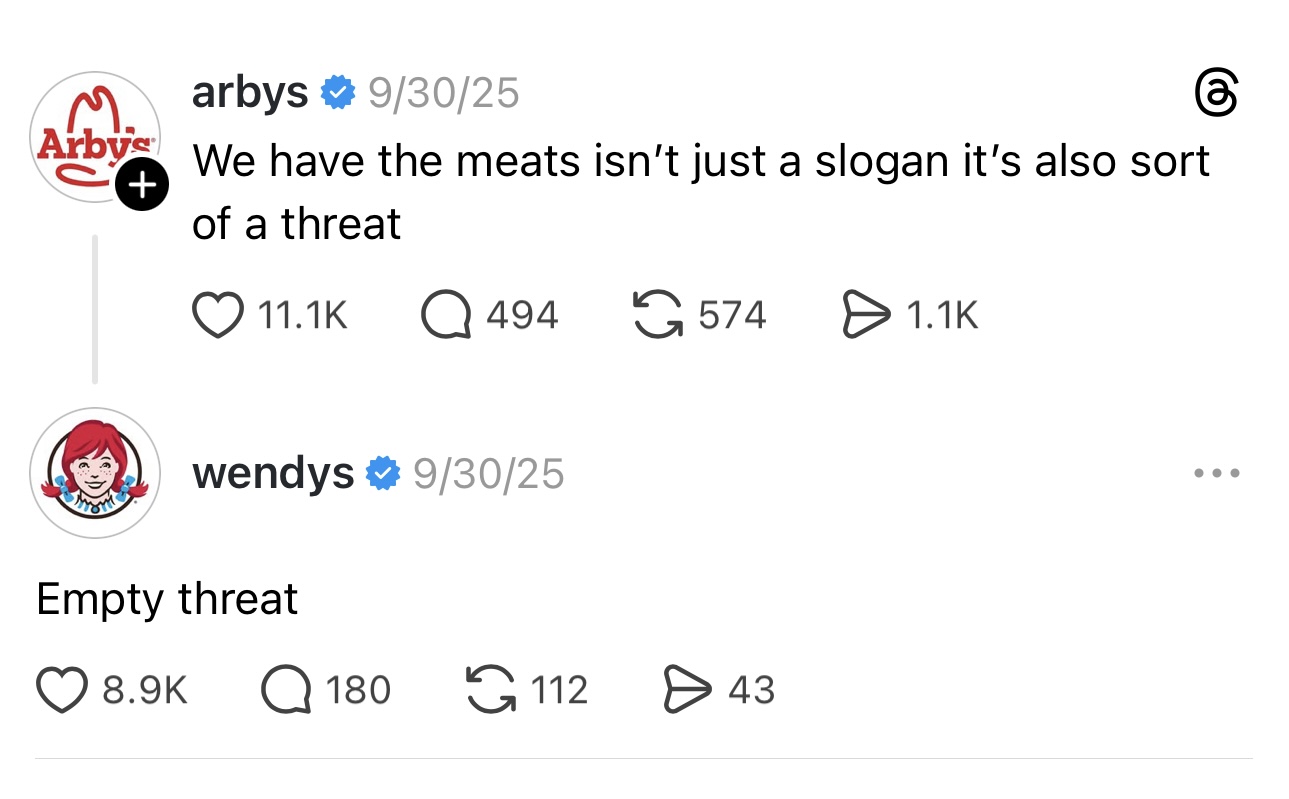Like the Arbys post
1289x799 pixels.
click(219, 316)
